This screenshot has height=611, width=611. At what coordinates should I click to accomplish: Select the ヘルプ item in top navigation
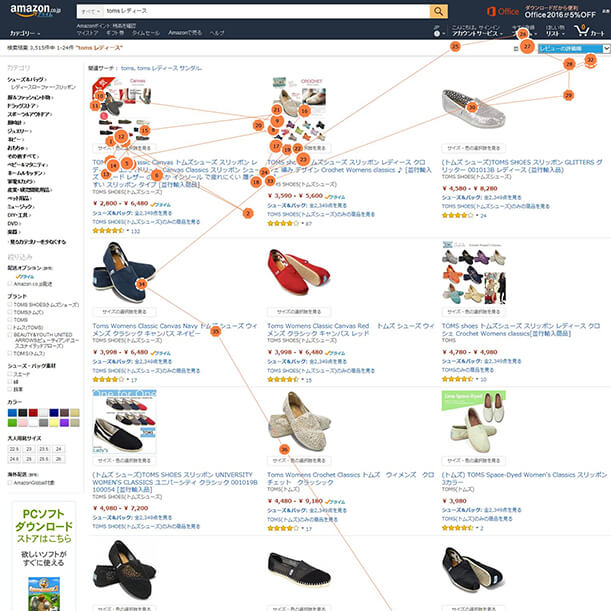point(217,33)
